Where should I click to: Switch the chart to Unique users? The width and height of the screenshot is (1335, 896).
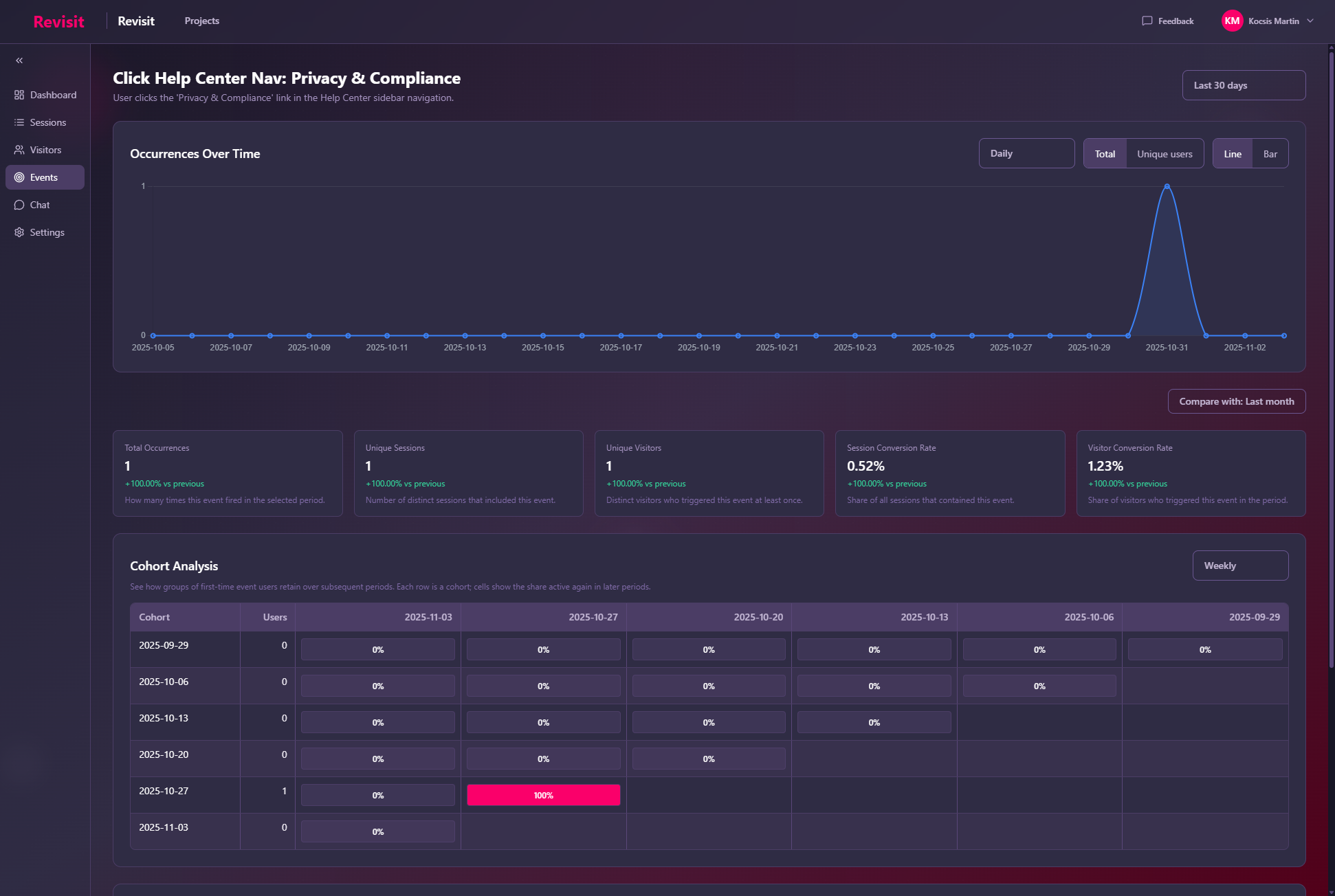pyautogui.click(x=1165, y=153)
